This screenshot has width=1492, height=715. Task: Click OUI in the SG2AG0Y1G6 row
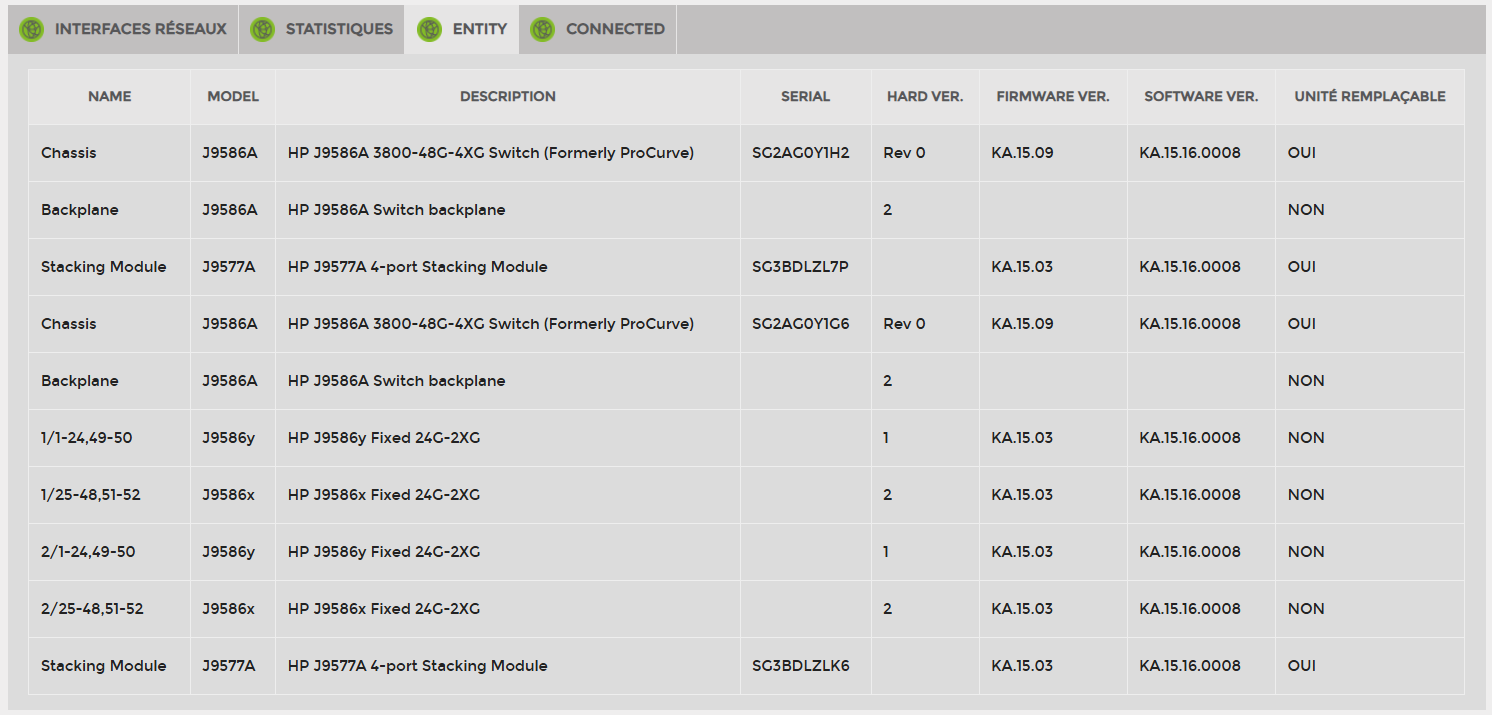[1302, 324]
